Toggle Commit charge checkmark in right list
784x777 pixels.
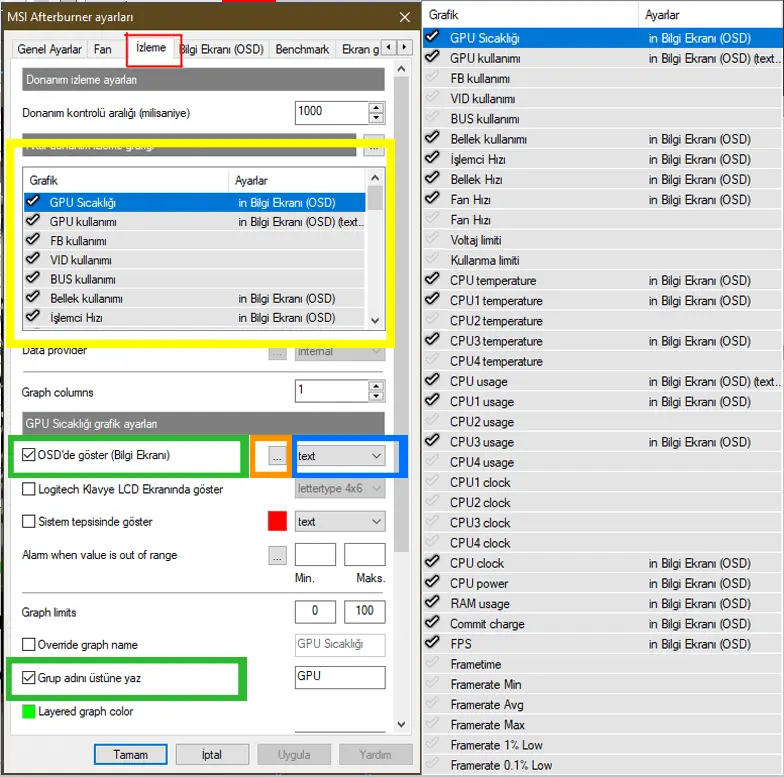[x=432, y=622]
